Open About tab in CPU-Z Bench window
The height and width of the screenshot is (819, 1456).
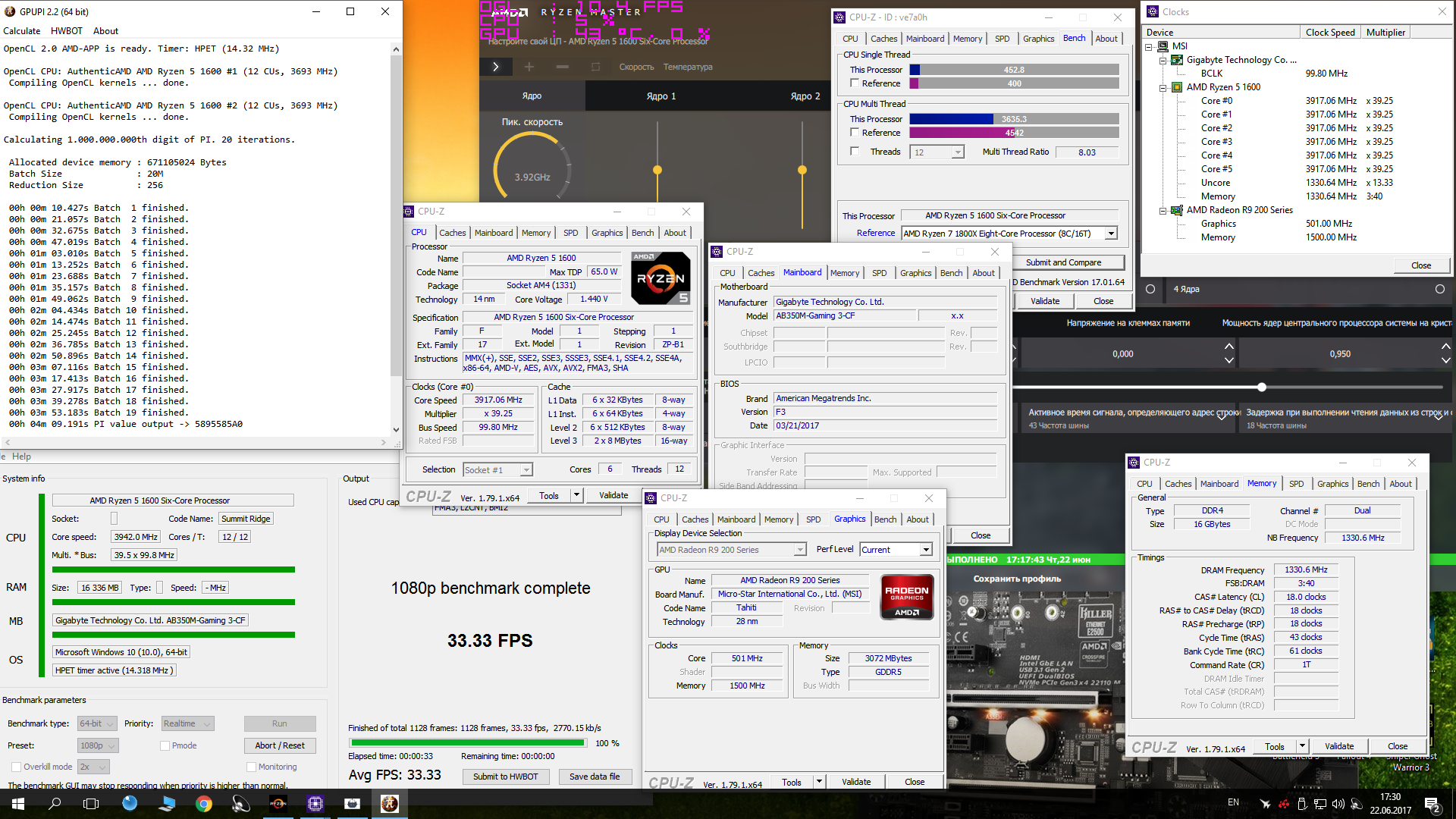click(1106, 39)
